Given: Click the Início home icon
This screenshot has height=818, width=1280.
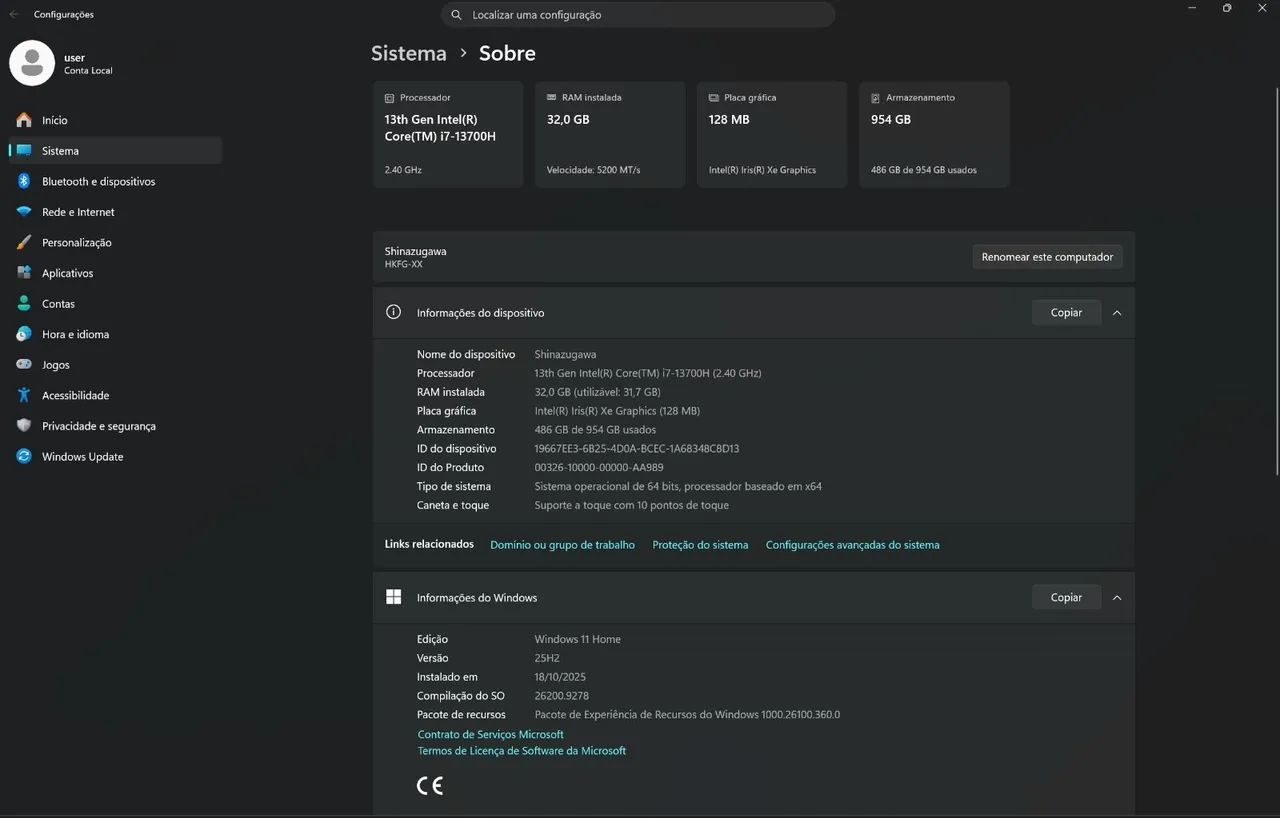Looking at the screenshot, I should 24,120.
